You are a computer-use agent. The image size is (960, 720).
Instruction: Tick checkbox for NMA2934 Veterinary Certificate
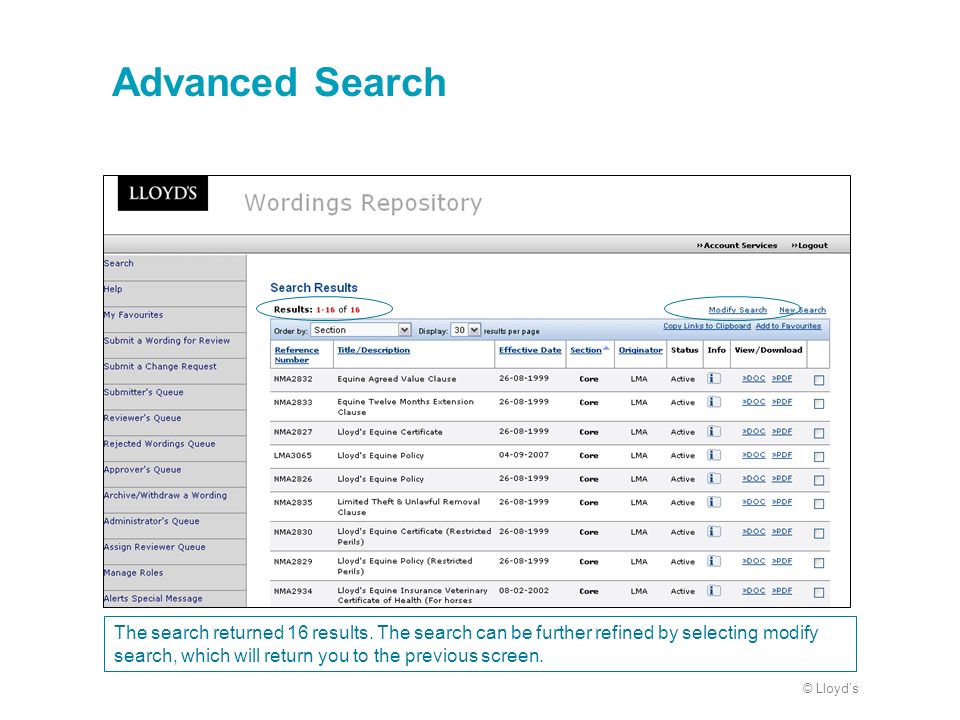[x=819, y=593]
